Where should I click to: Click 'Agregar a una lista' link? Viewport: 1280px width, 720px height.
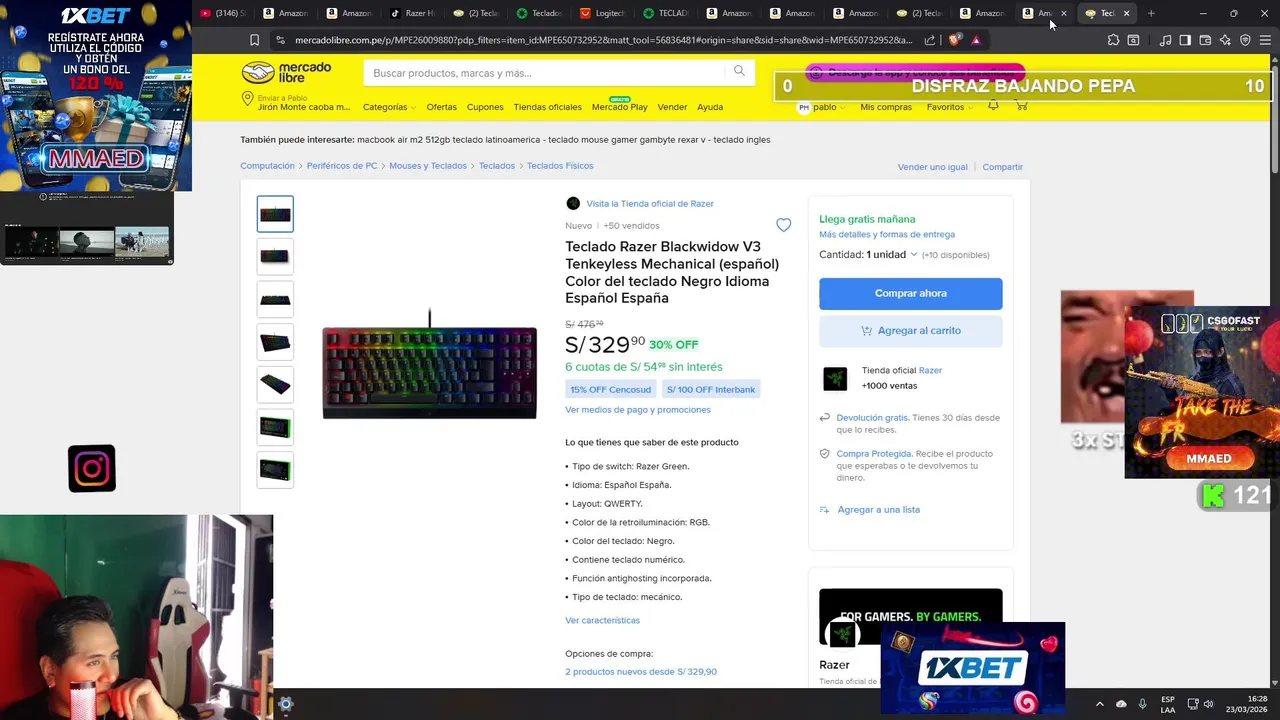878,510
